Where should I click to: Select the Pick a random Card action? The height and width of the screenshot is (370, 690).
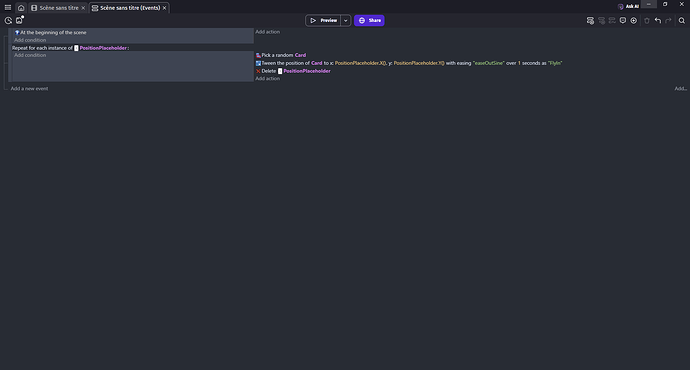[281, 55]
